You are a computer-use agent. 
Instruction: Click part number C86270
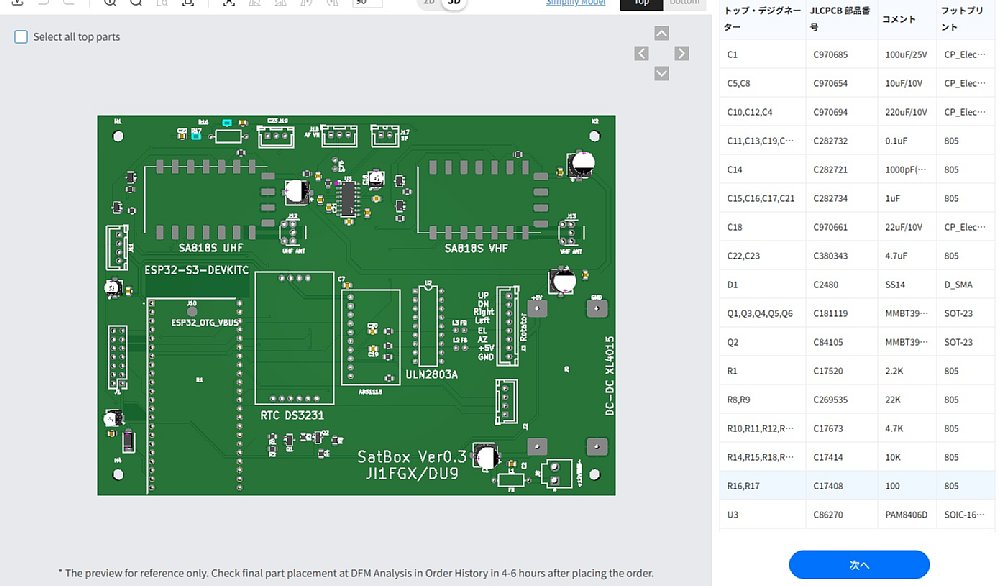pos(828,515)
